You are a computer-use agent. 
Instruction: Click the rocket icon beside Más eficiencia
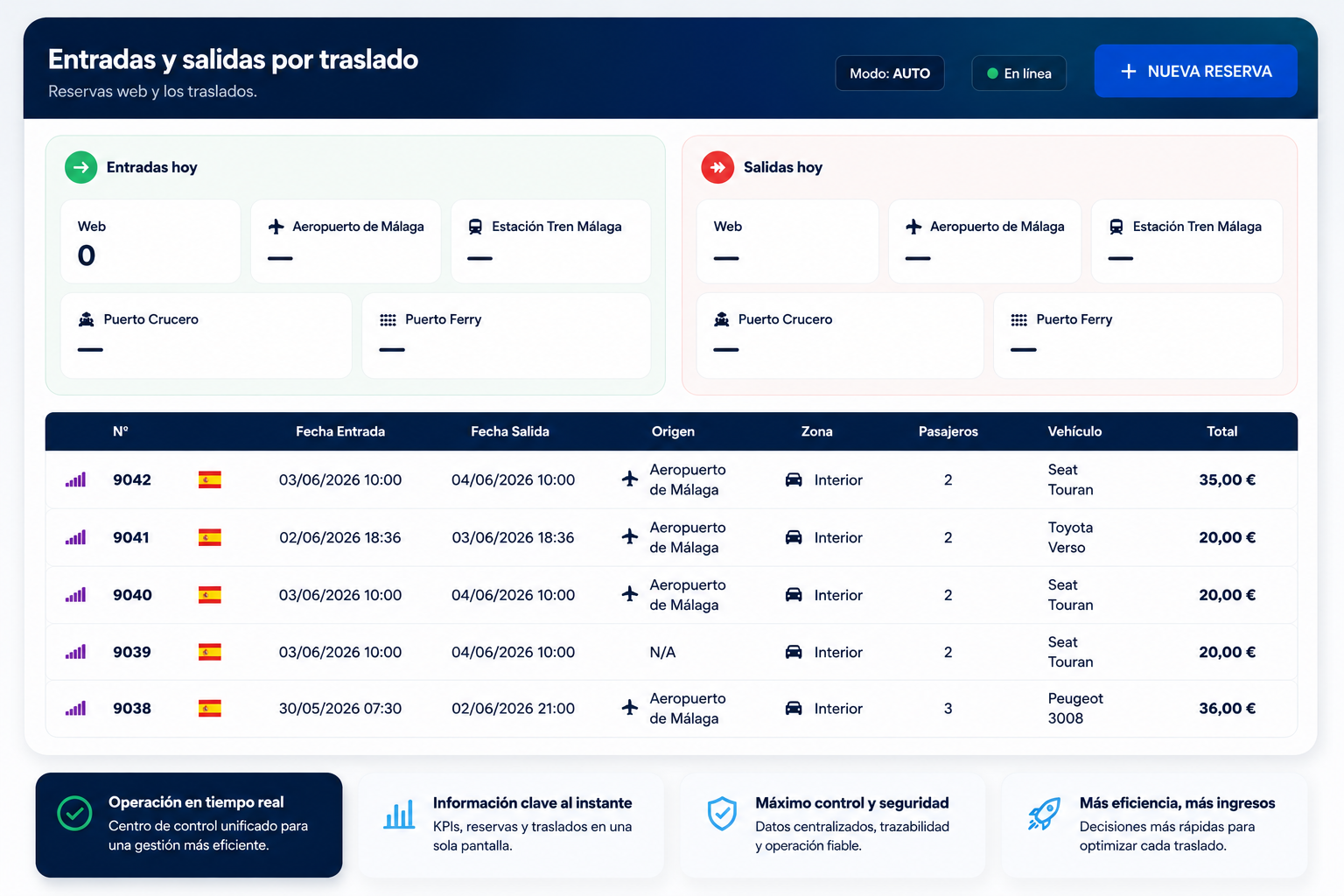pos(1044,814)
